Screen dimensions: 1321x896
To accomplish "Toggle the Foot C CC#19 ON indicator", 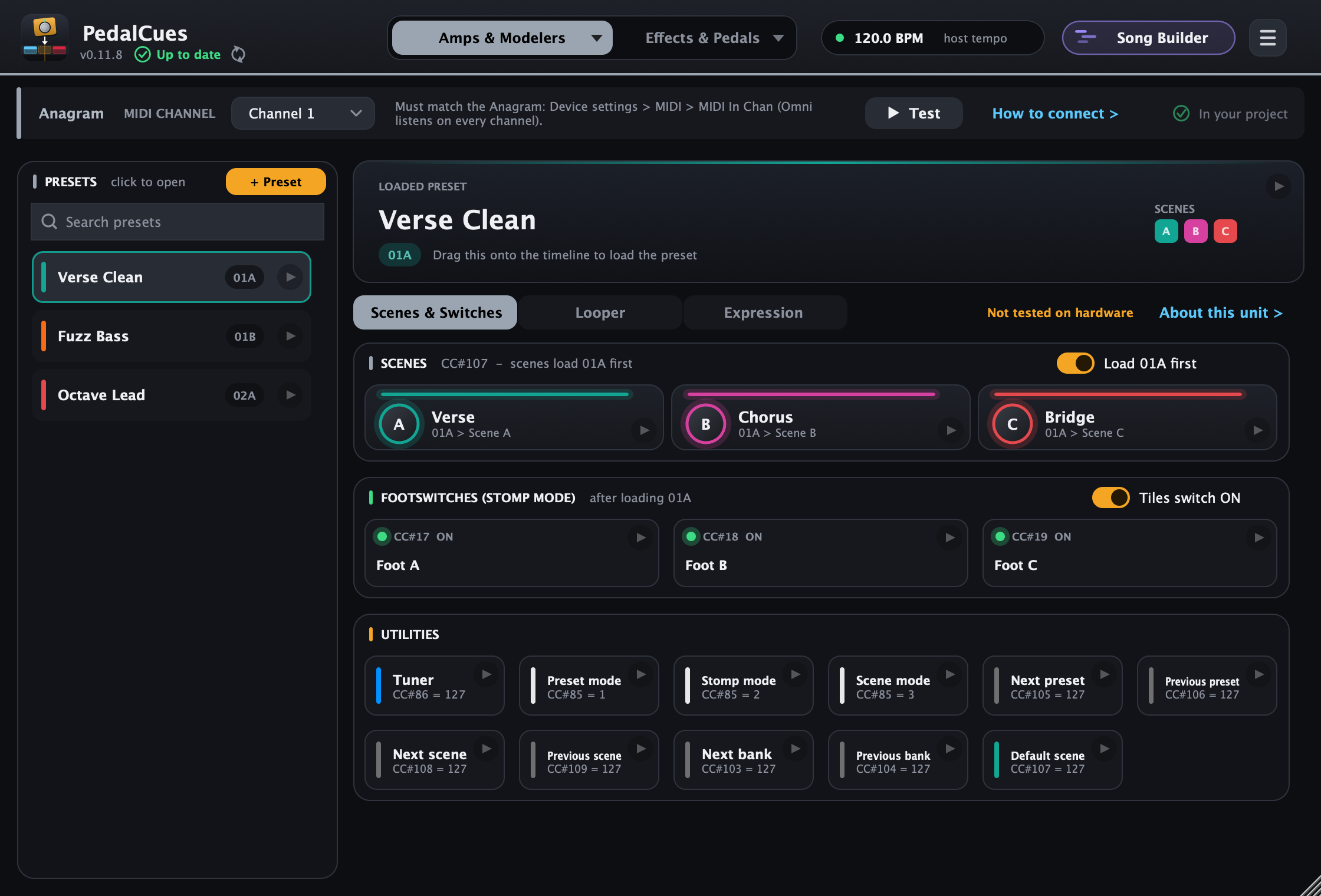I will coord(1000,536).
